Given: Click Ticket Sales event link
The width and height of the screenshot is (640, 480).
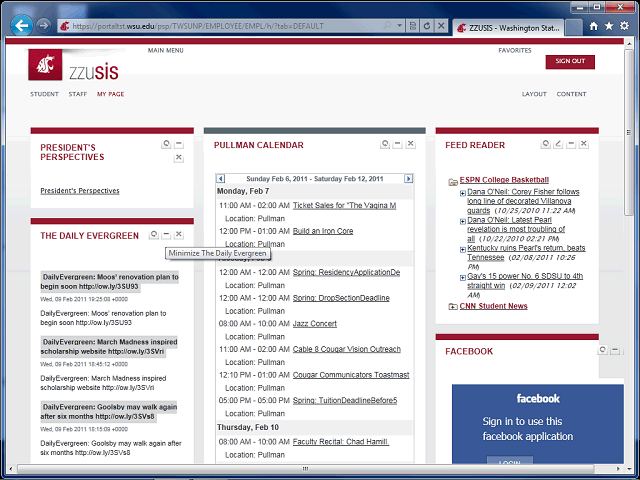Looking at the screenshot, I should (x=344, y=205).
